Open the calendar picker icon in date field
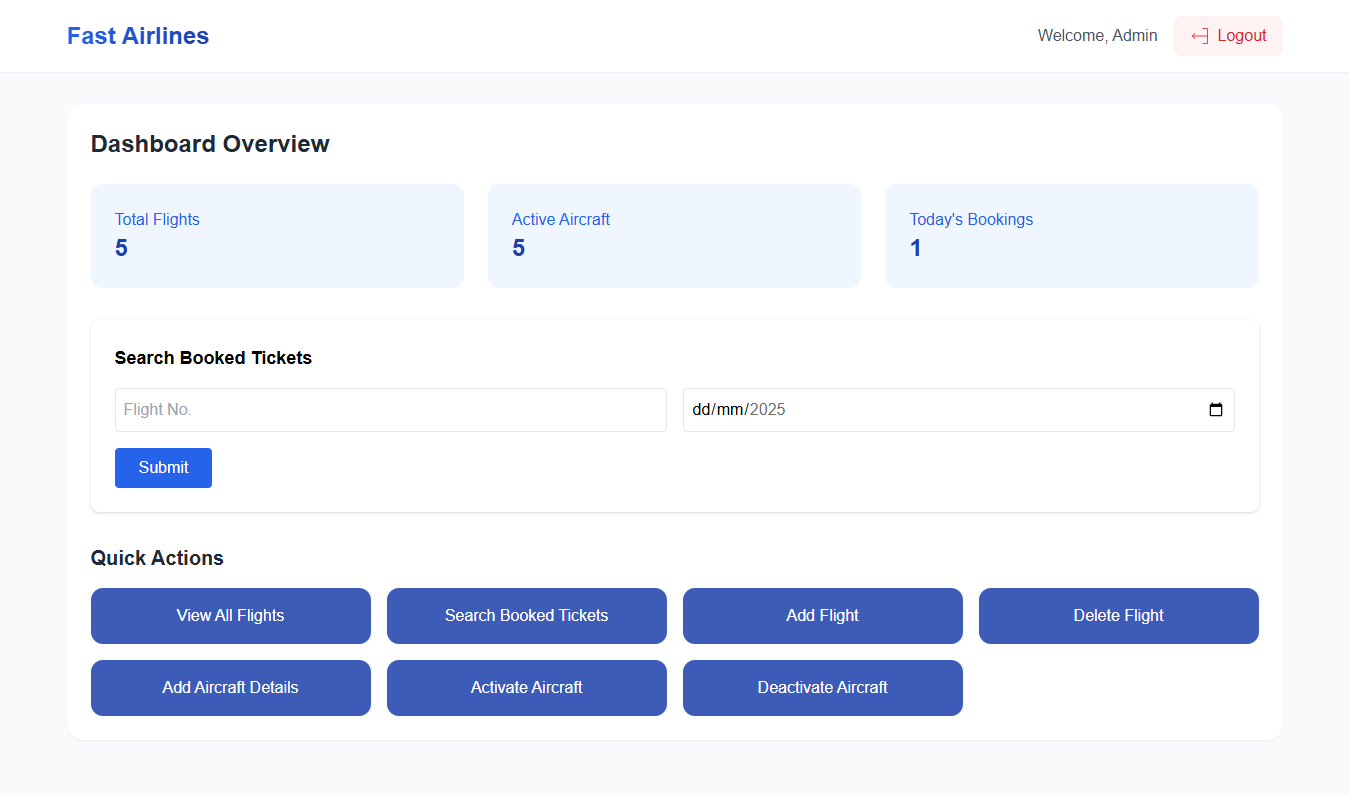This screenshot has width=1349, height=795. 1215,410
